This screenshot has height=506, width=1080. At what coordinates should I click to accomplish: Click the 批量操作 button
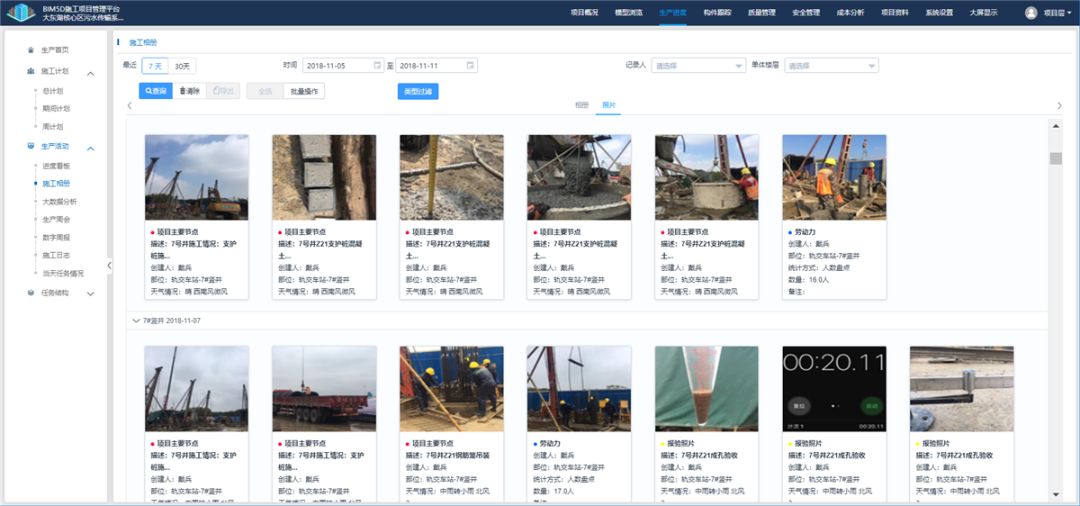click(x=304, y=91)
